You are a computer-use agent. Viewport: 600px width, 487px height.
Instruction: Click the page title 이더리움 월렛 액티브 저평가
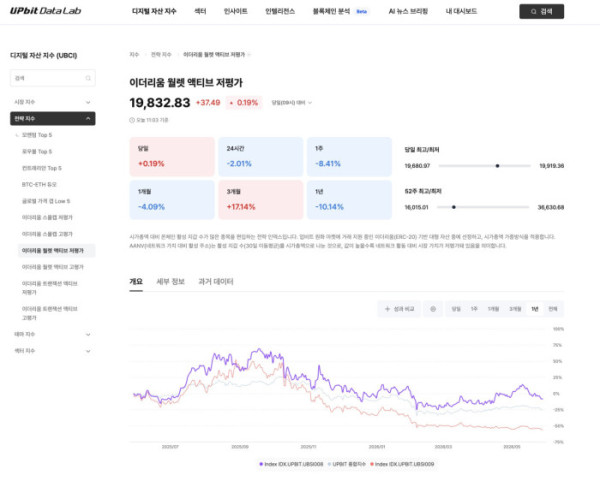[186, 83]
